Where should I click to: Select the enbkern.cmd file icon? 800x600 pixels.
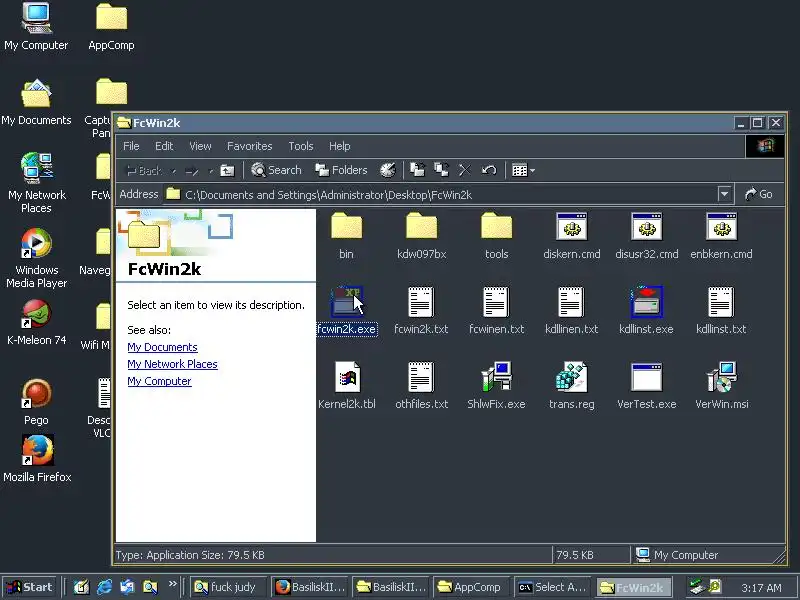click(x=721, y=227)
